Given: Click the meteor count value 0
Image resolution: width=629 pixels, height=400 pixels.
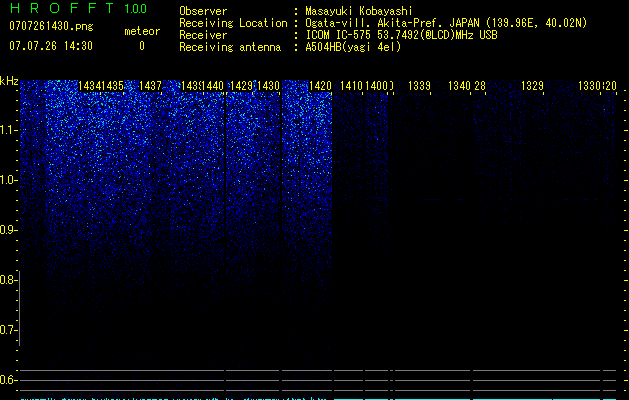Looking at the screenshot, I should click(x=142, y=46).
